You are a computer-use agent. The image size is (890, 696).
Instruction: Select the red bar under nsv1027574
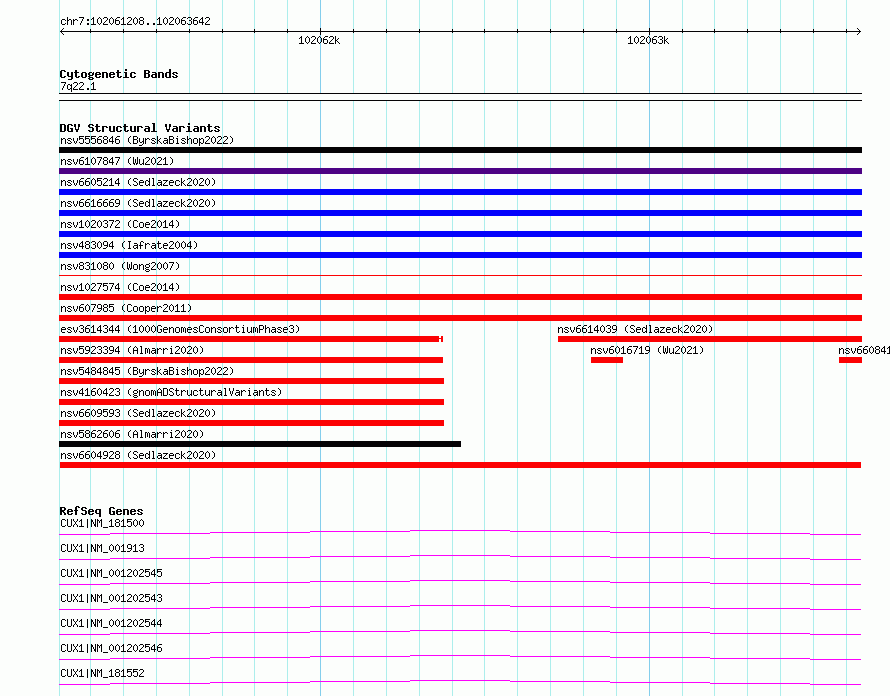460,297
